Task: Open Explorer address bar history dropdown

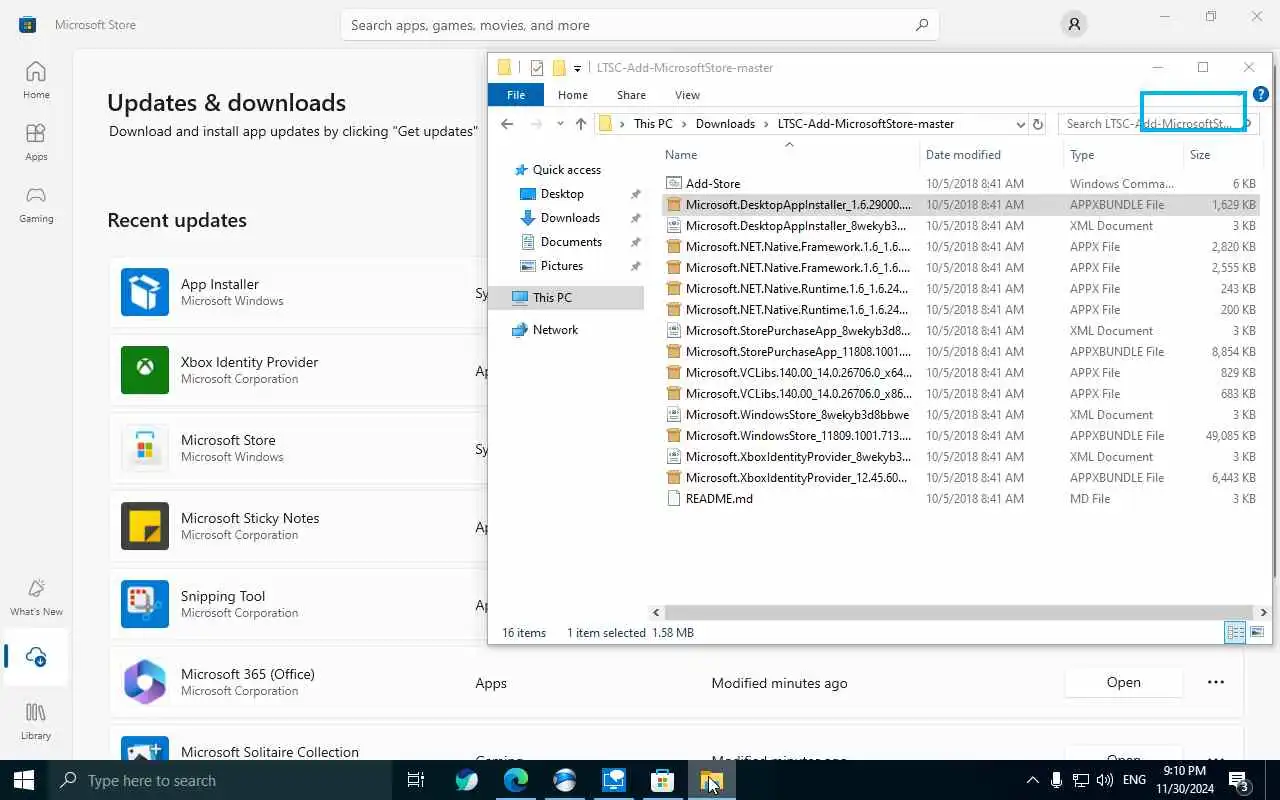Action: click(x=1020, y=124)
